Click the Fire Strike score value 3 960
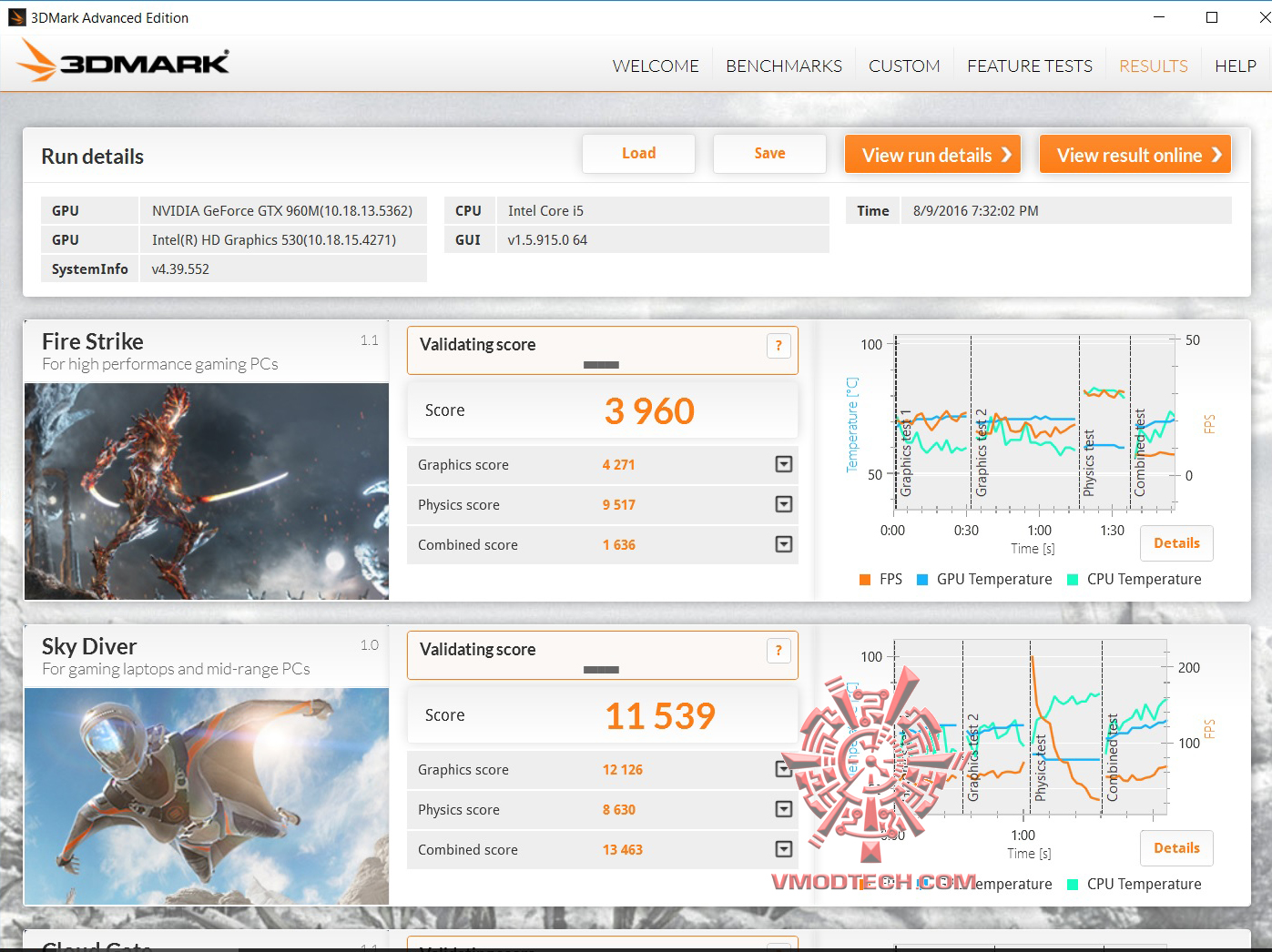Screen dimensions: 1272x952 pyautogui.click(x=649, y=411)
